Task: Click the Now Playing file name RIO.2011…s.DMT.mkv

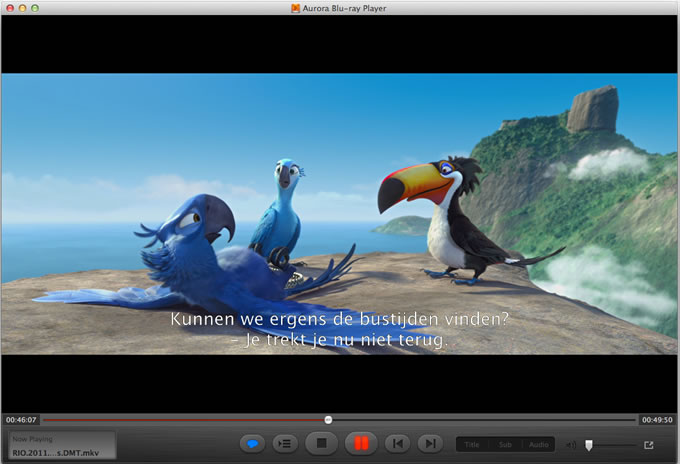Action: click(56, 453)
